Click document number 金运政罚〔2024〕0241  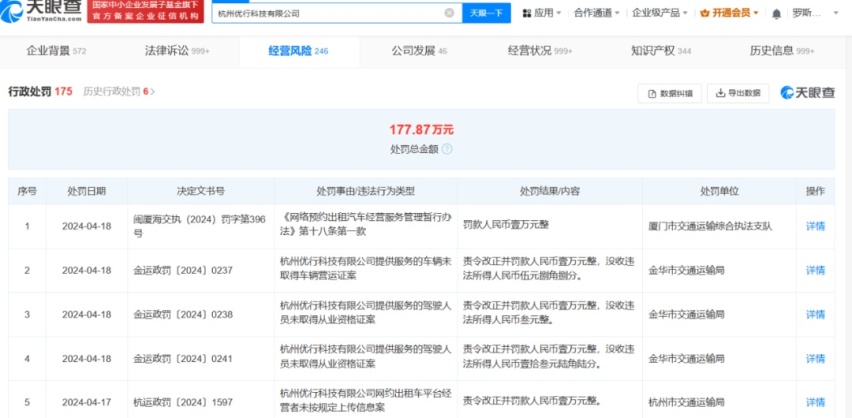pyautogui.click(x=183, y=358)
